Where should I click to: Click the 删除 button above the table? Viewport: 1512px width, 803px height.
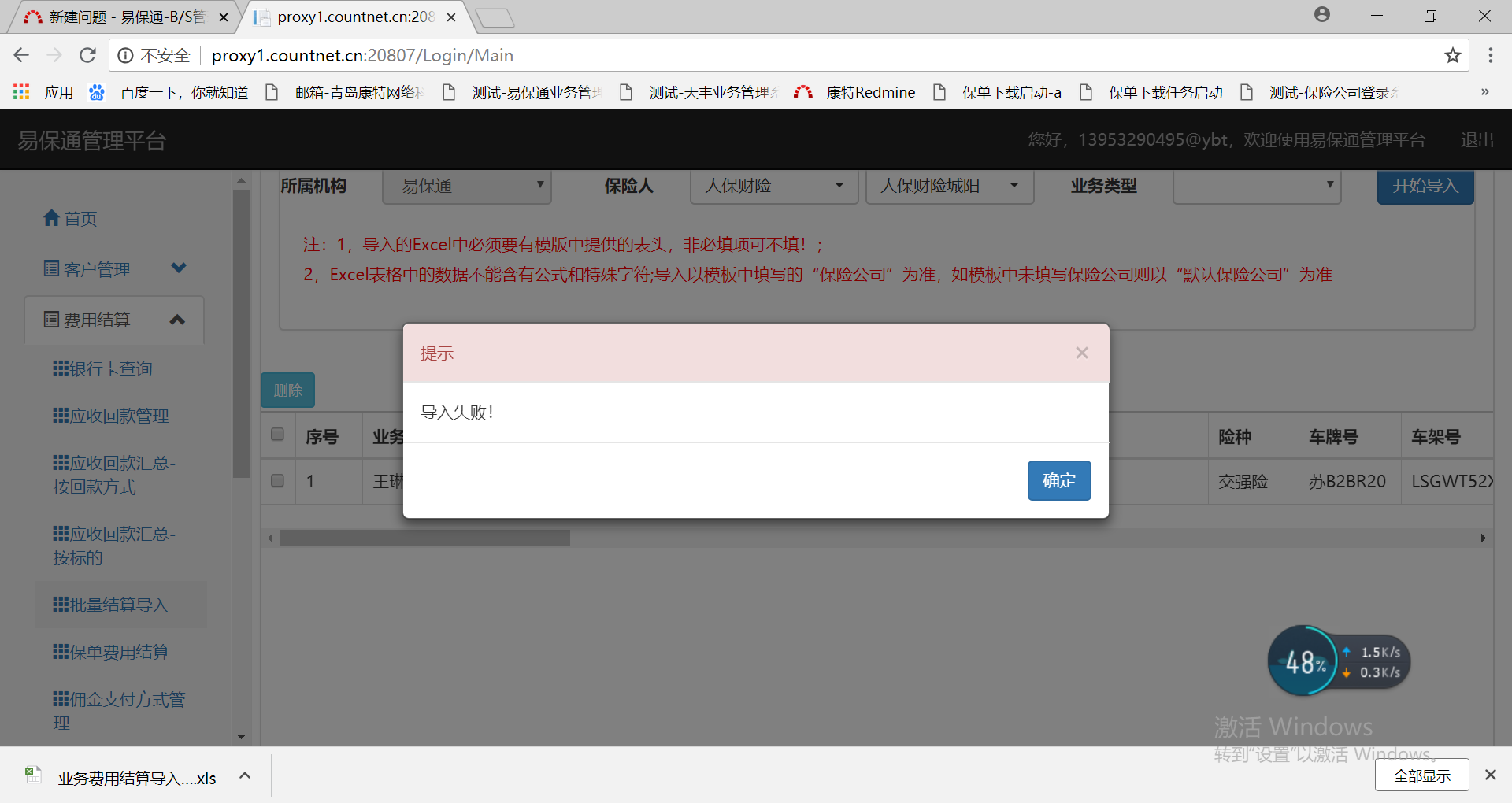(287, 390)
